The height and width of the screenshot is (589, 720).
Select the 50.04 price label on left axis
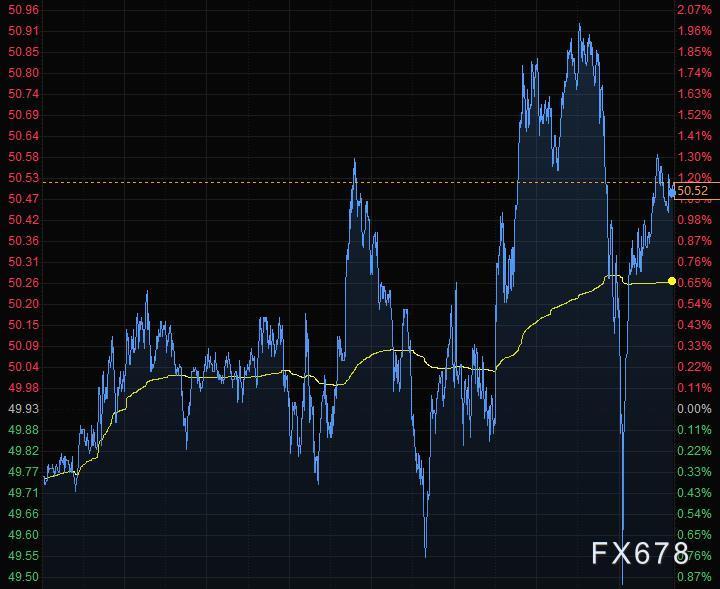tap(23, 367)
